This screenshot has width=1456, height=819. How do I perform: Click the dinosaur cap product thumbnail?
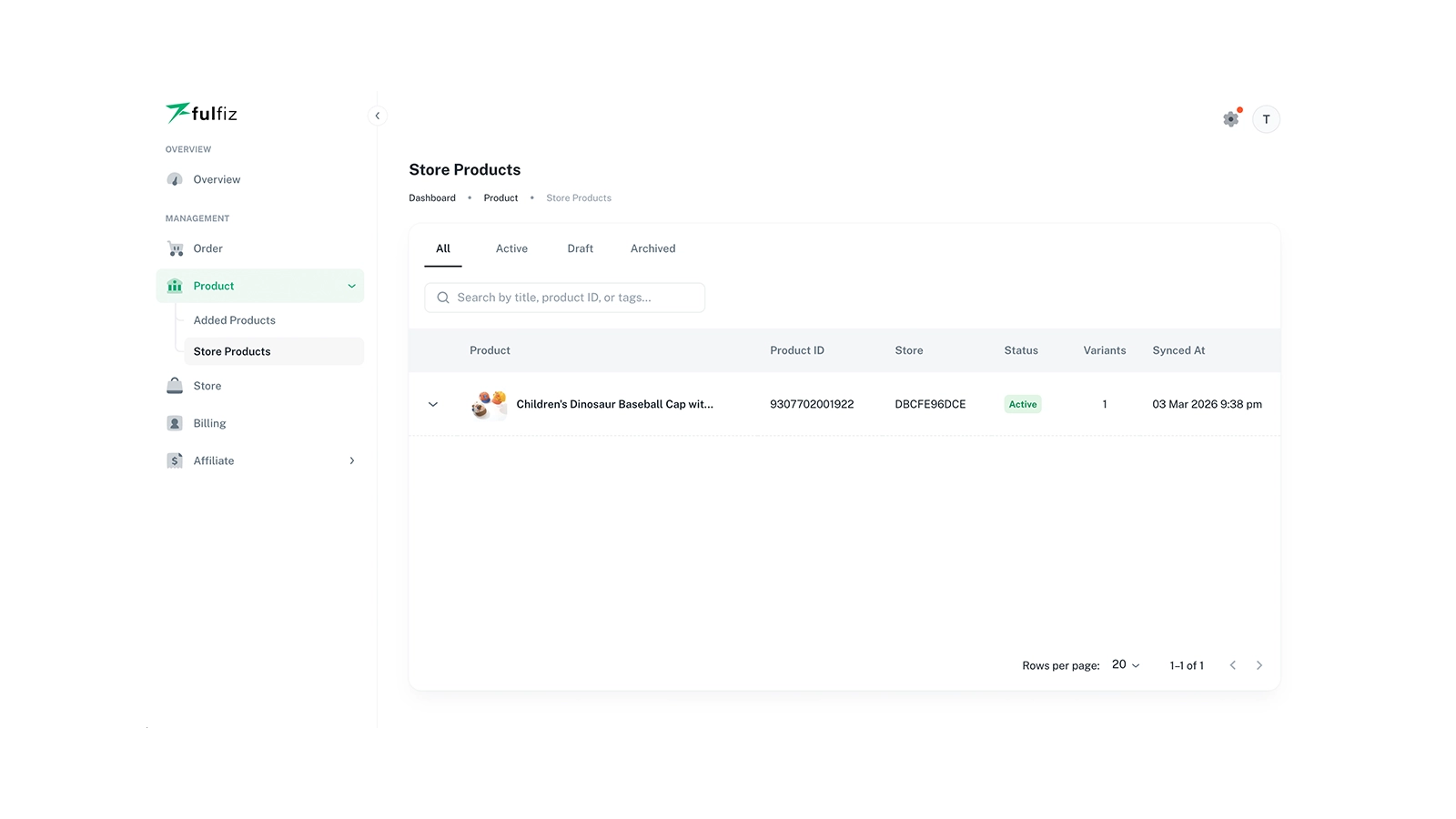point(489,404)
